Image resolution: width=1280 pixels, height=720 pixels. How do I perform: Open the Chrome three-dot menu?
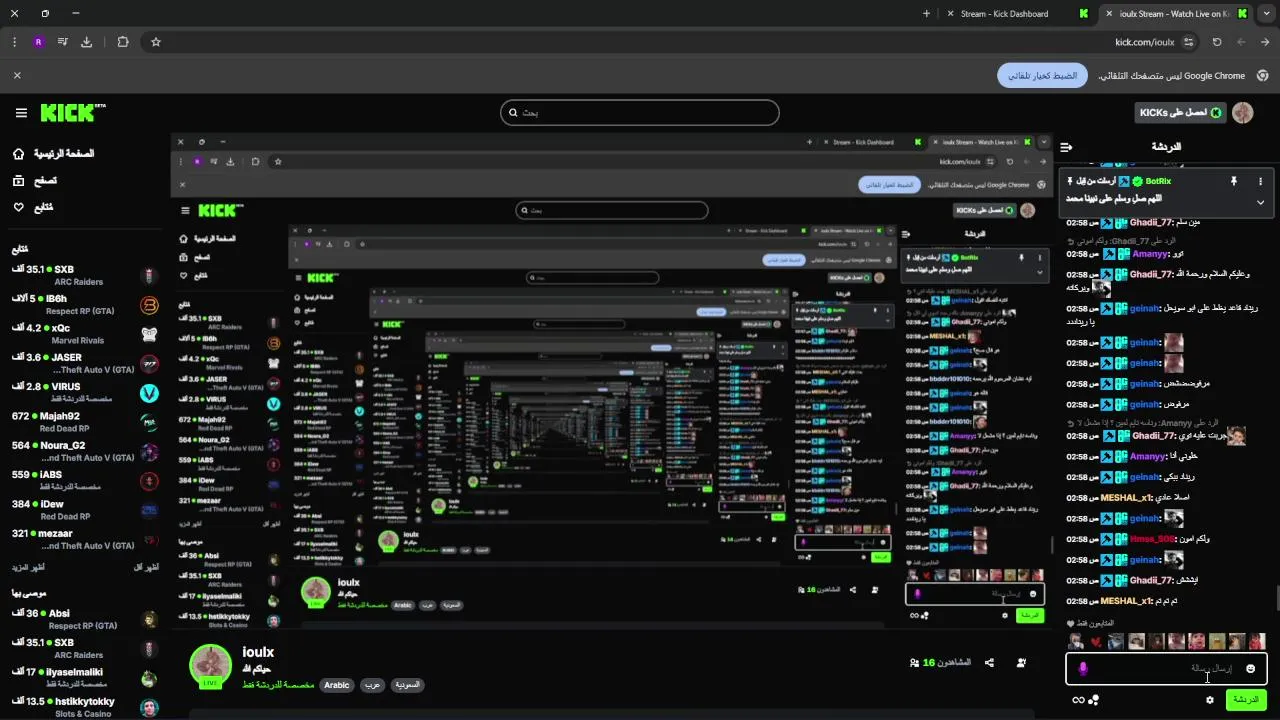pos(14,42)
